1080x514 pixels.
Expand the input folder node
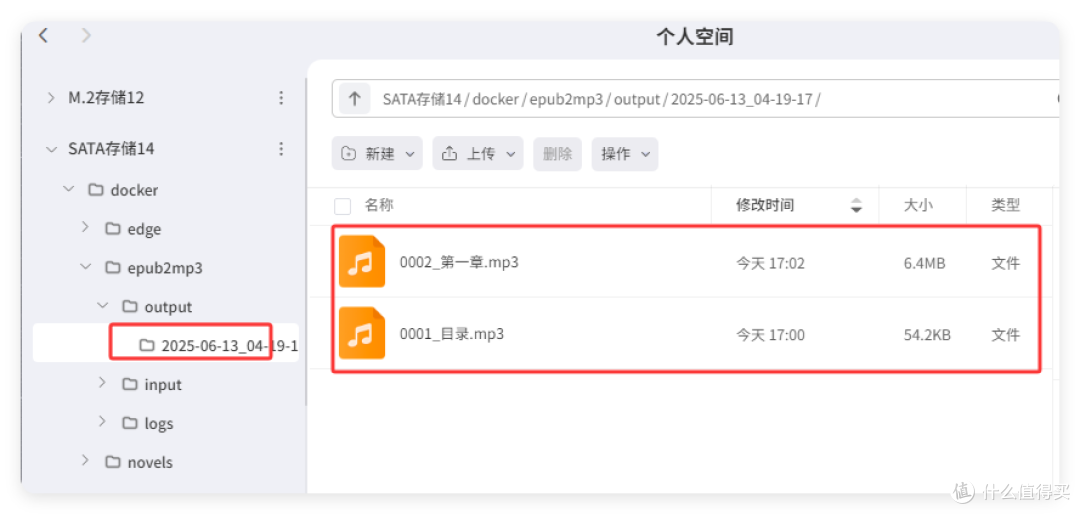(x=102, y=383)
